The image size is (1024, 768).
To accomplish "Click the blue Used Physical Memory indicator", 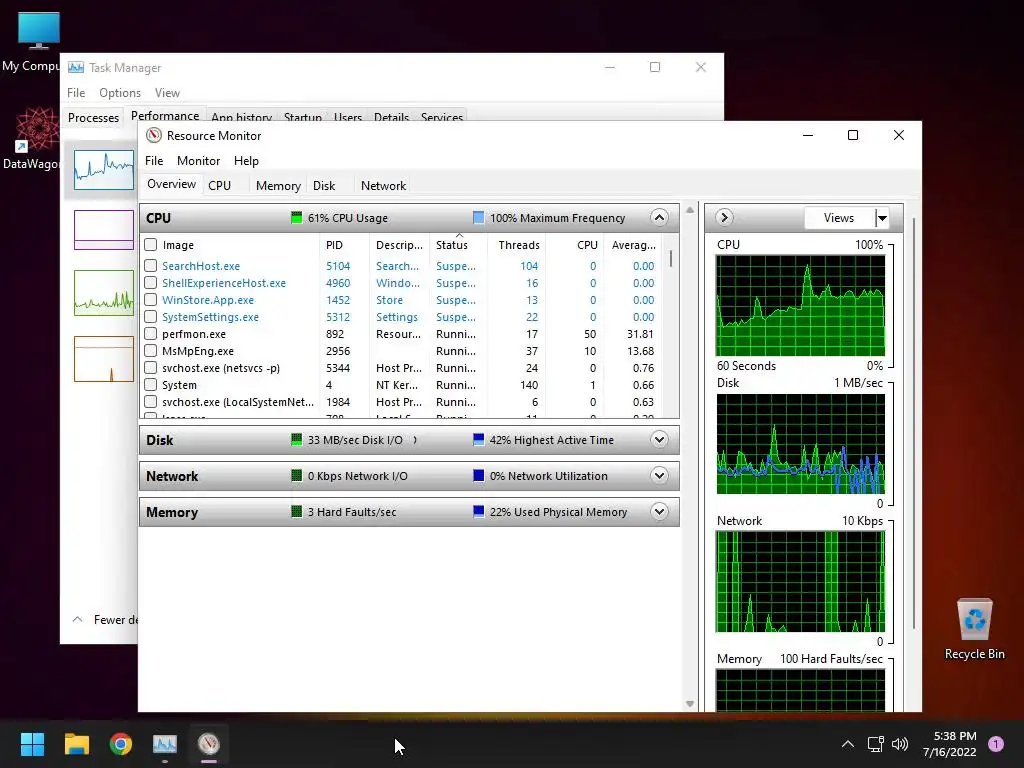I will pos(479,511).
